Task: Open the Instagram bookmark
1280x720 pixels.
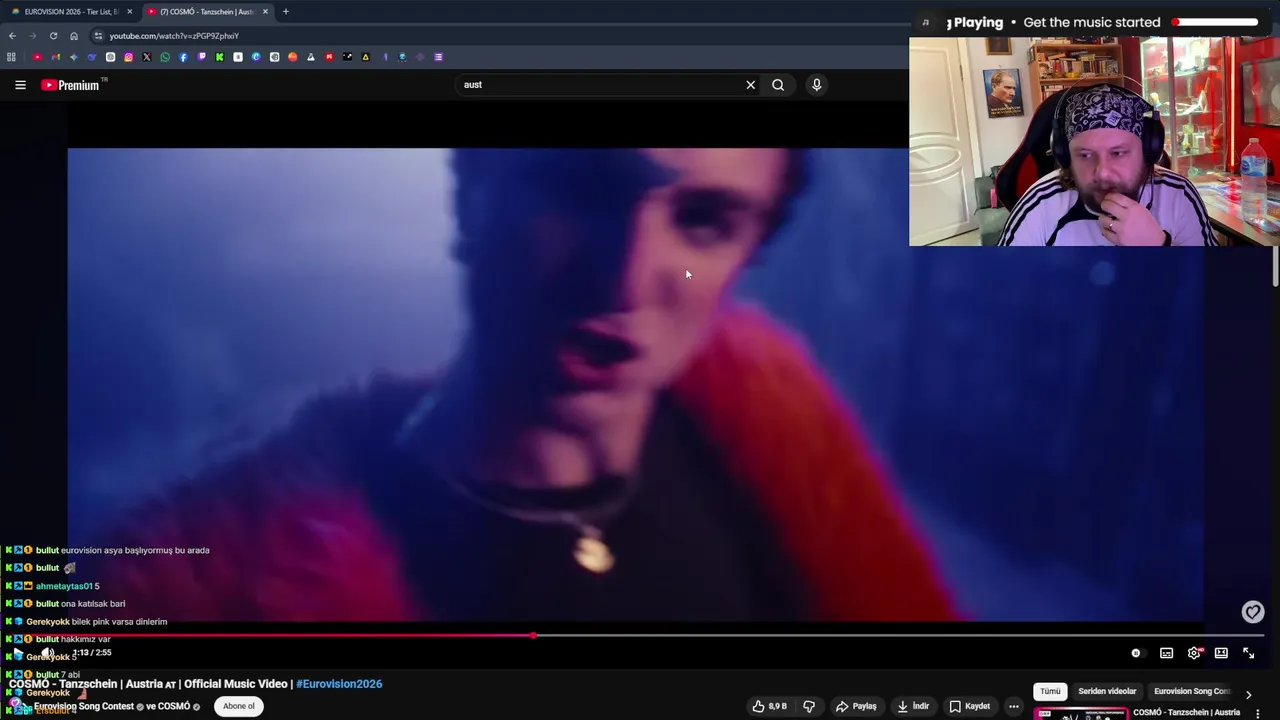Action: [x=128, y=57]
